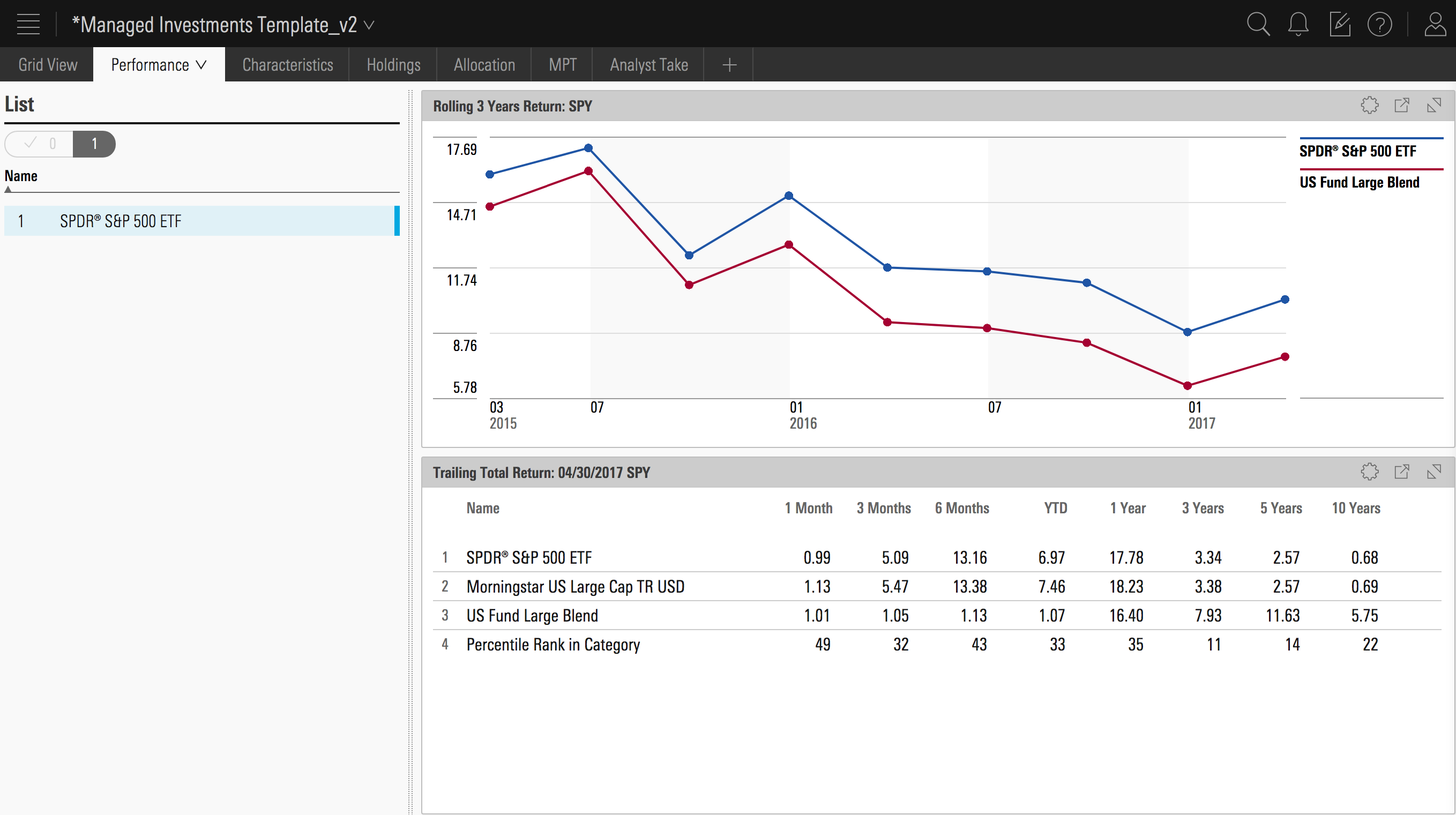Select SPDR S&P 500 ETF in the list
Image resolution: width=1456 pixels, height=815 pixels.
121,221
